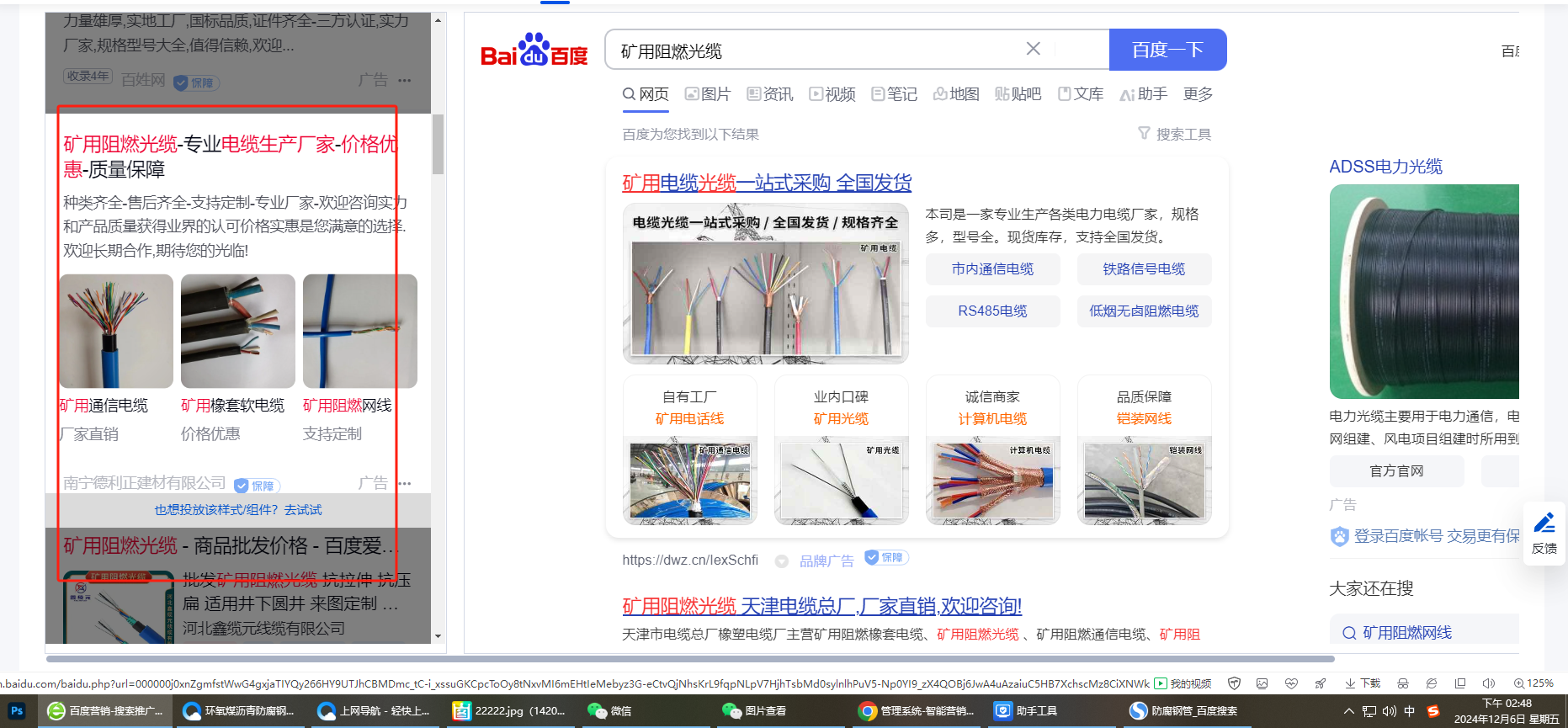1568x728 pixels.
Task: Select the 网页 tab
Action: point(646,94)
